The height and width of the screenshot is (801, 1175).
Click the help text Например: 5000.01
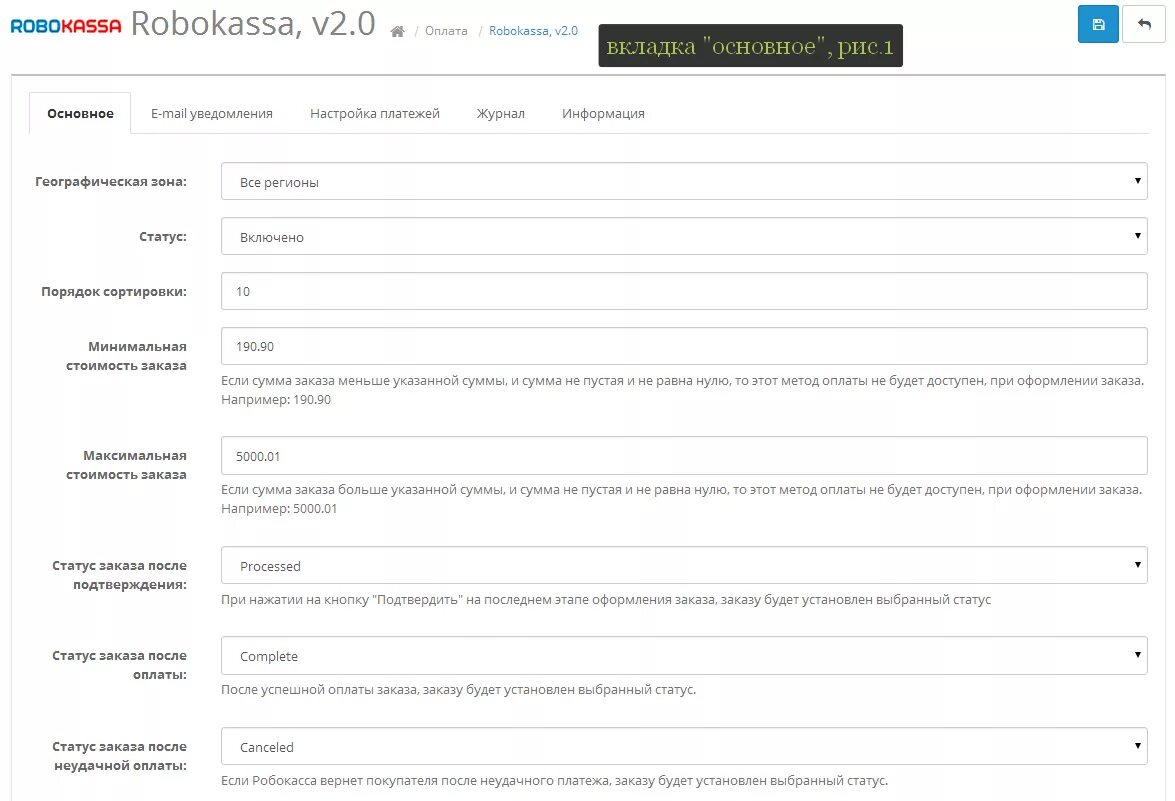279,509
